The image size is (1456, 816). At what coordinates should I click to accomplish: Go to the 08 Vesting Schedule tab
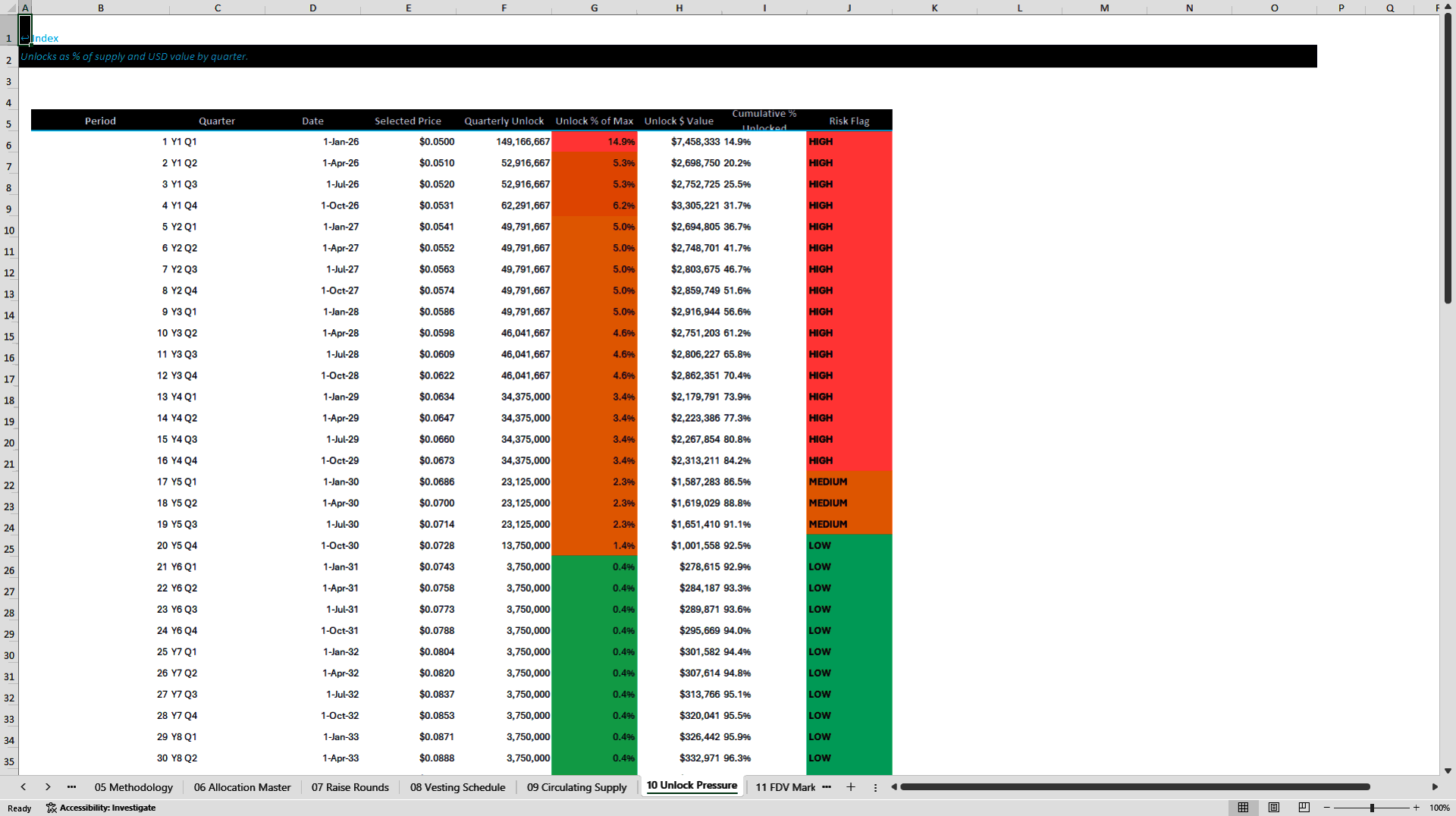[457, 787]
